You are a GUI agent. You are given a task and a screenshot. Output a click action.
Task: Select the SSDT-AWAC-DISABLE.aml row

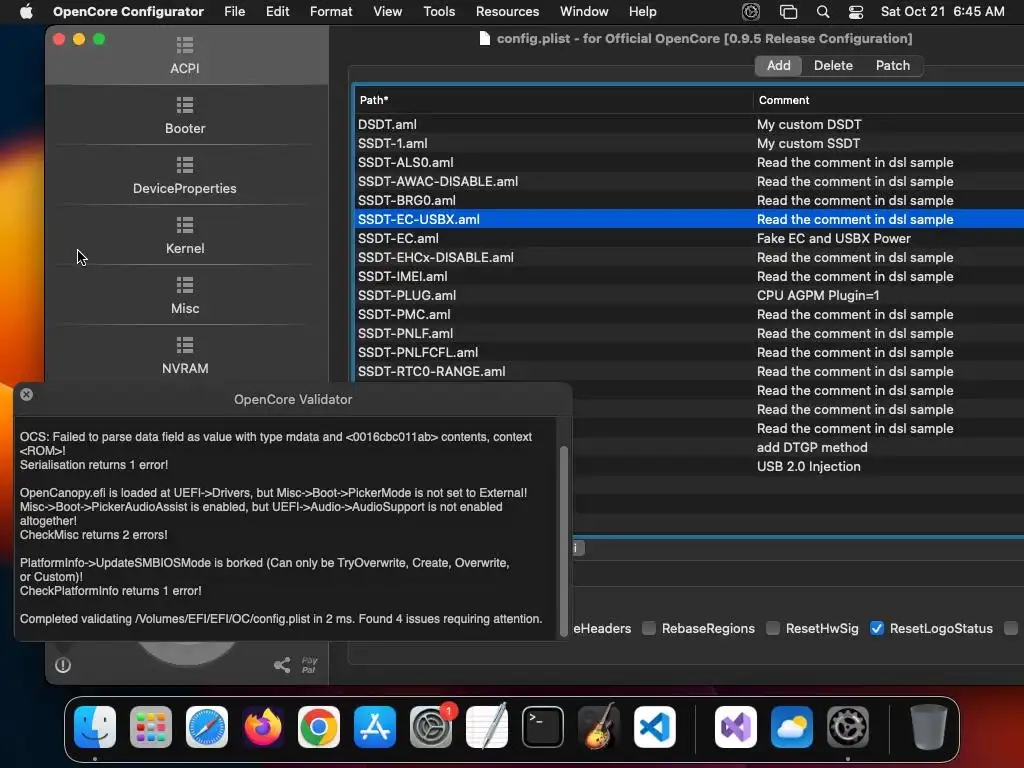689,181
